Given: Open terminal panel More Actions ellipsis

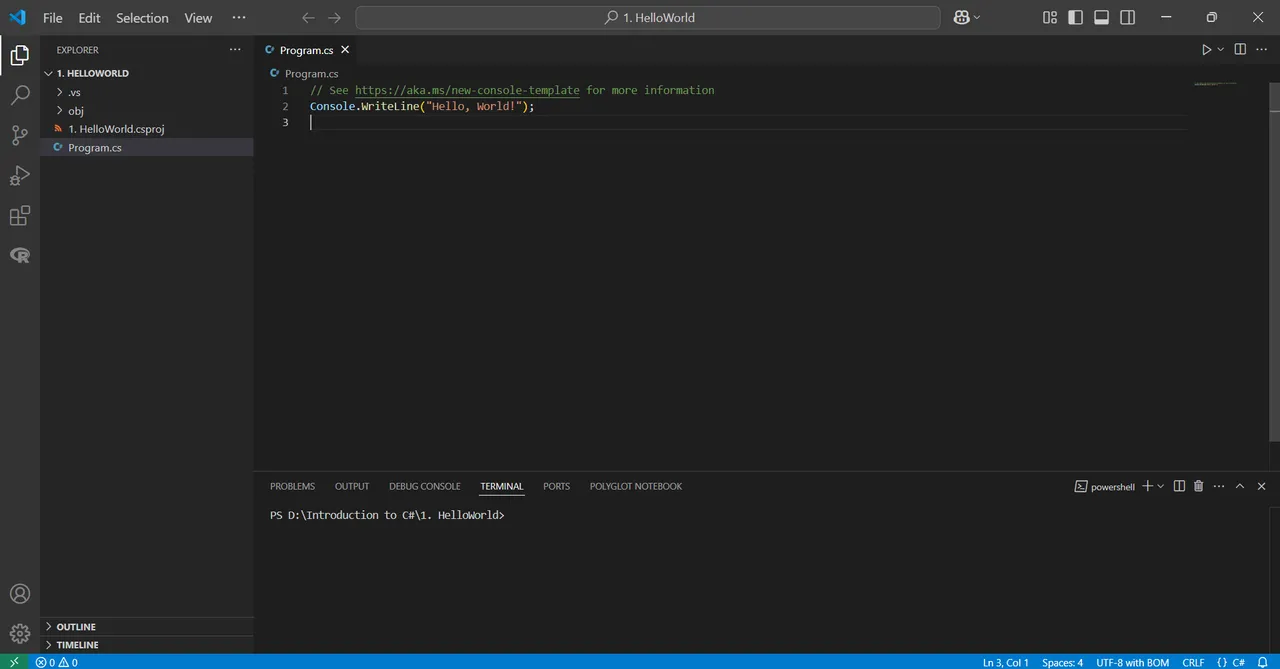Looking at the screenshot, I should pyautogui.click(x=1219, y=486).
